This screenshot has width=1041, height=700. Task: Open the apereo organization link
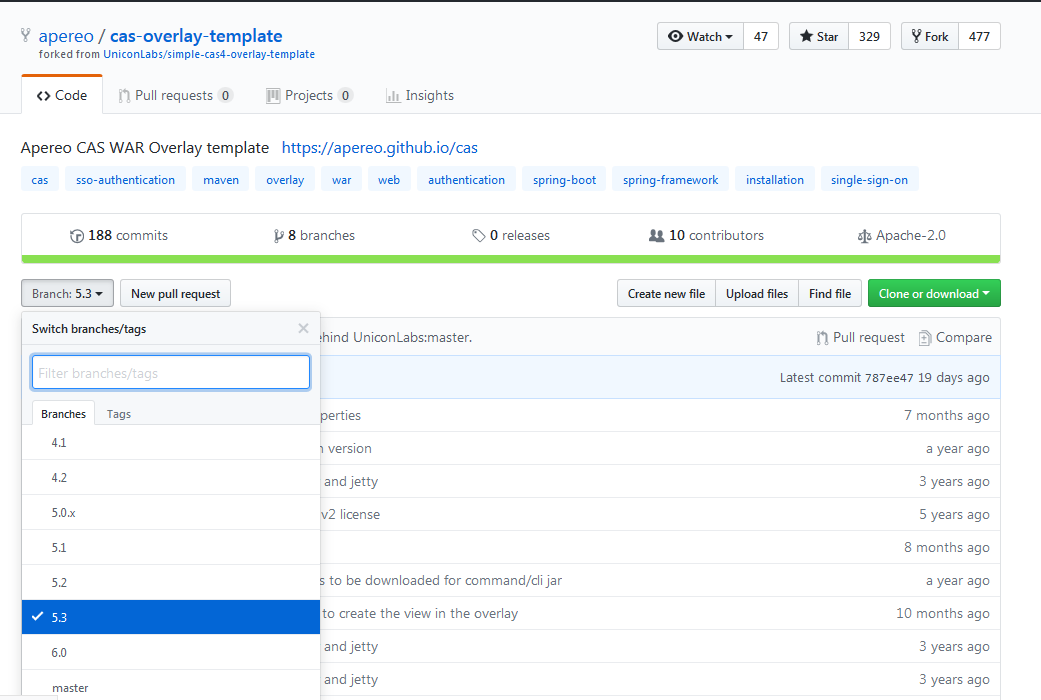[66, 36]
